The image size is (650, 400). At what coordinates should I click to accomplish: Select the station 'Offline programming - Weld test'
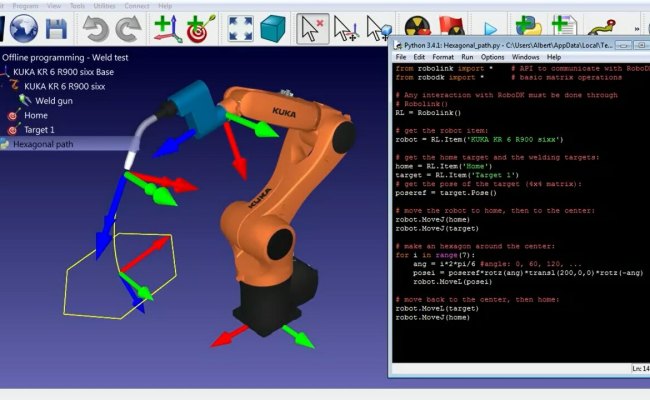coord(65,58)
